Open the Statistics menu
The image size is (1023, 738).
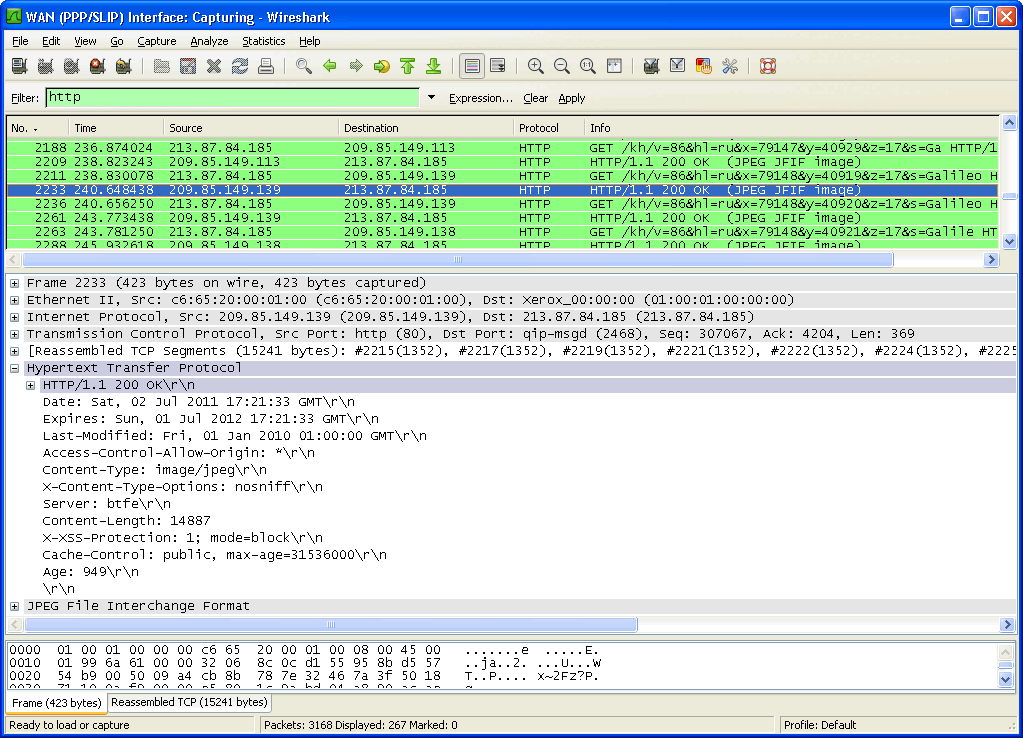[x=263, y=41]
